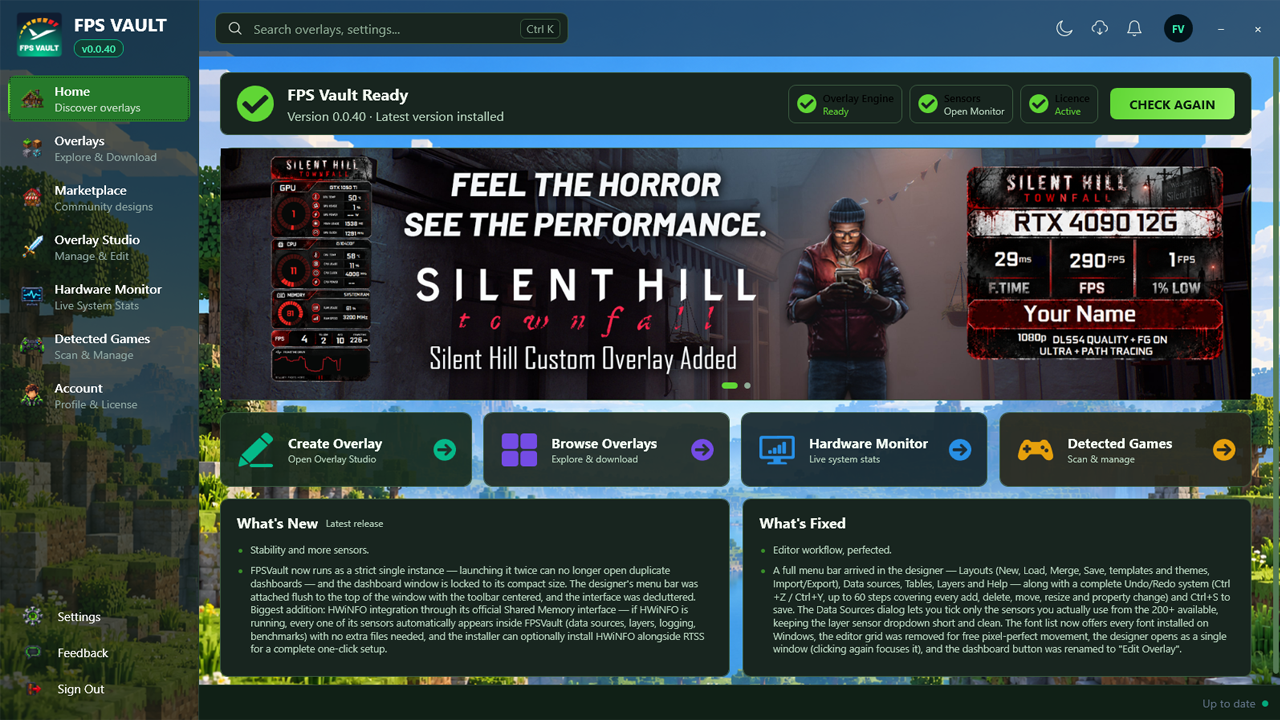1280x720 pixels.
Task: Click the blue monitor chart icon
Action: [777, 450]
